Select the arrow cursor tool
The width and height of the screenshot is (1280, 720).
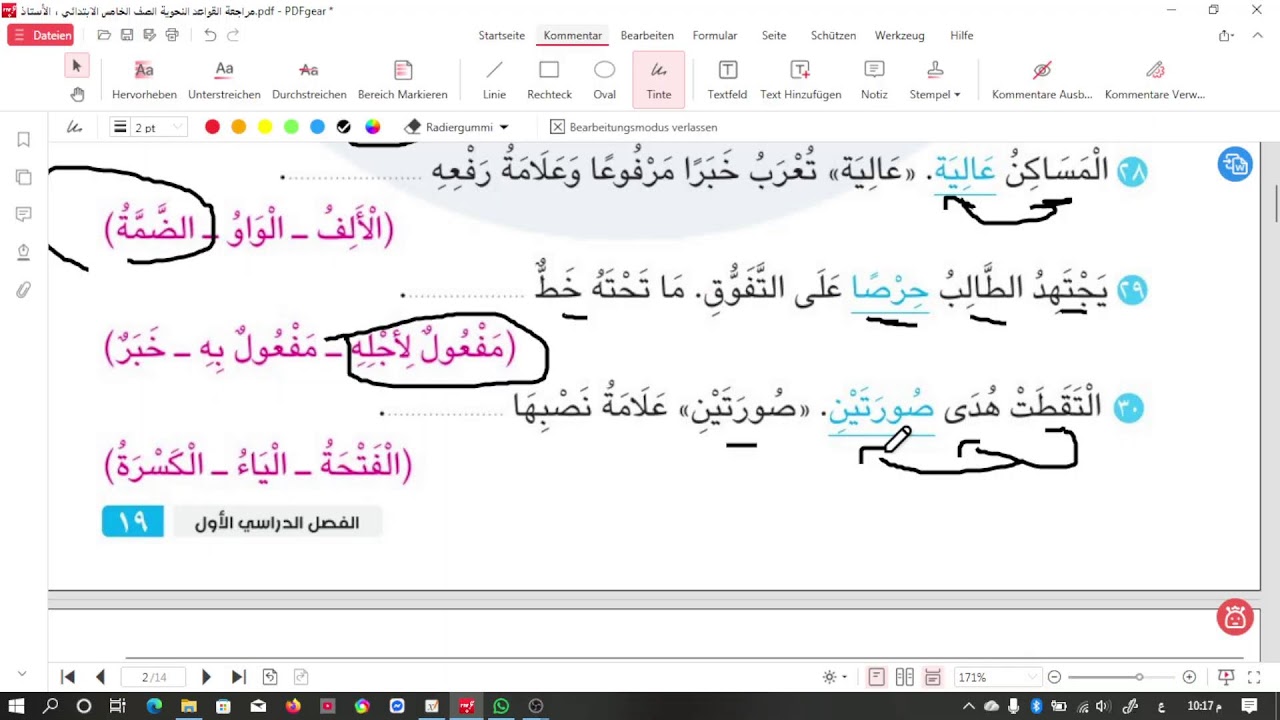(77, 66)
